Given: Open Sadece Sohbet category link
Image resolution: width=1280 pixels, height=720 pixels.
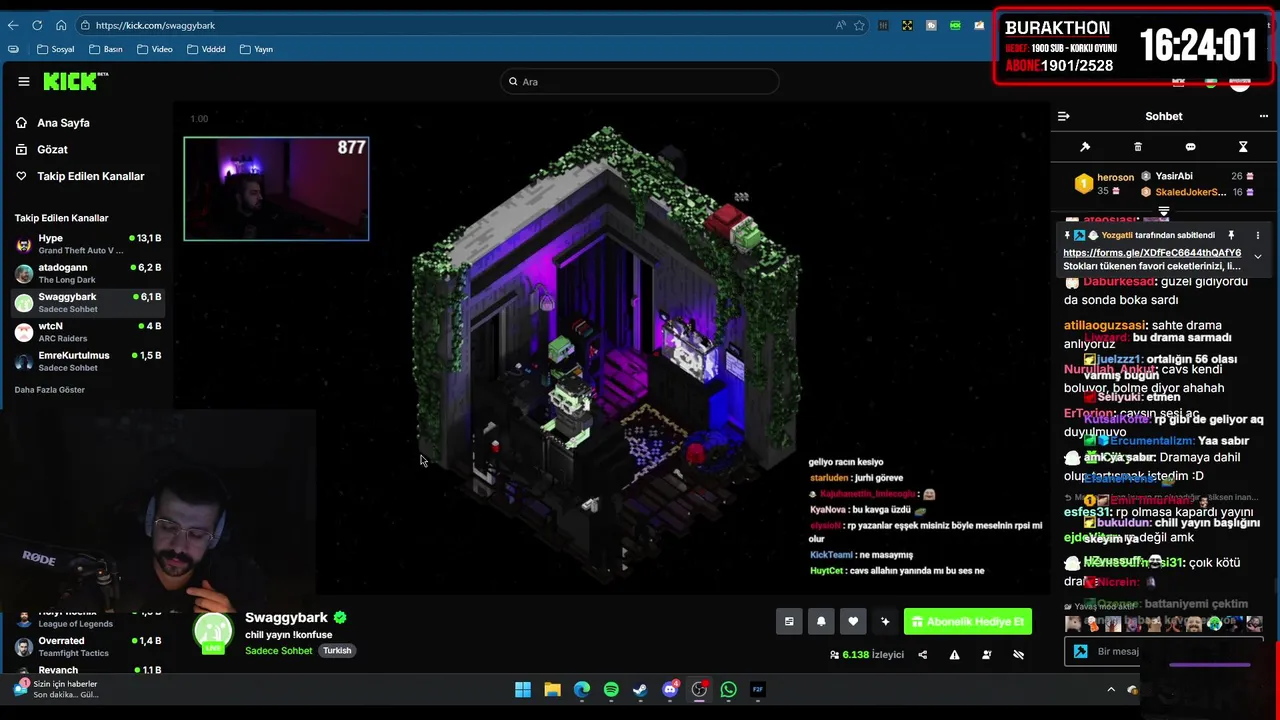Looking at the screenshot, I should click(x=279, y=651).
